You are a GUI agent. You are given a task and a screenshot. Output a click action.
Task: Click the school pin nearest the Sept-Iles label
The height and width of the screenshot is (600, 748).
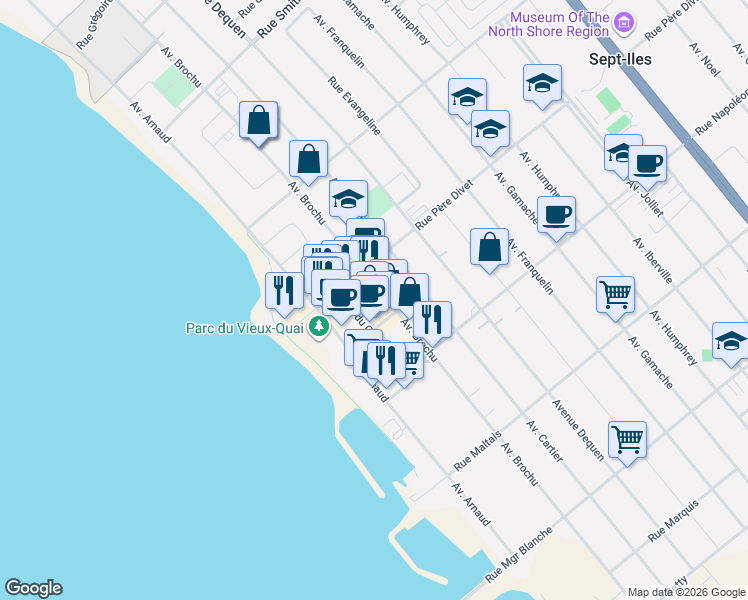pyautogui.click(x=542, y=86)
